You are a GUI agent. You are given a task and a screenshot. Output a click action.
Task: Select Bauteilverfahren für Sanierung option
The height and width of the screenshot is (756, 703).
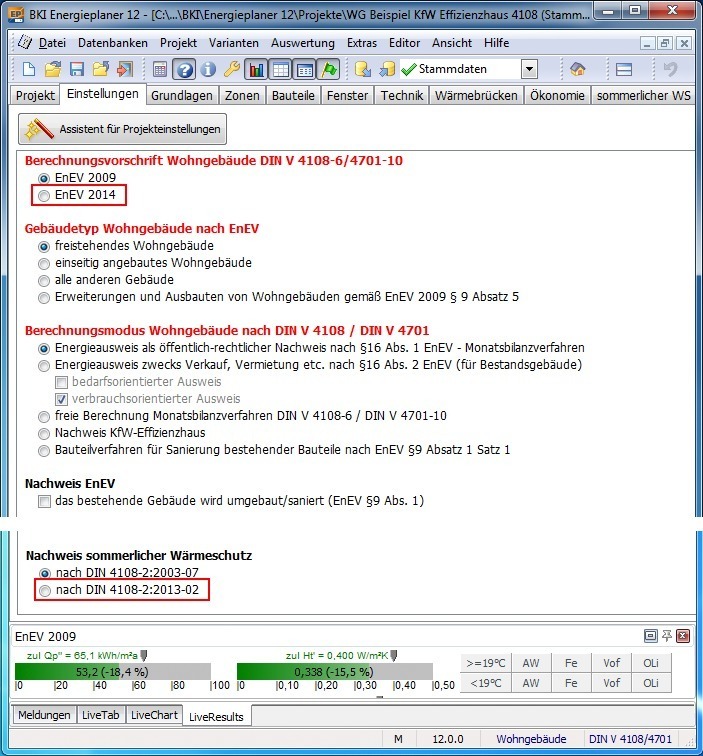44,451
